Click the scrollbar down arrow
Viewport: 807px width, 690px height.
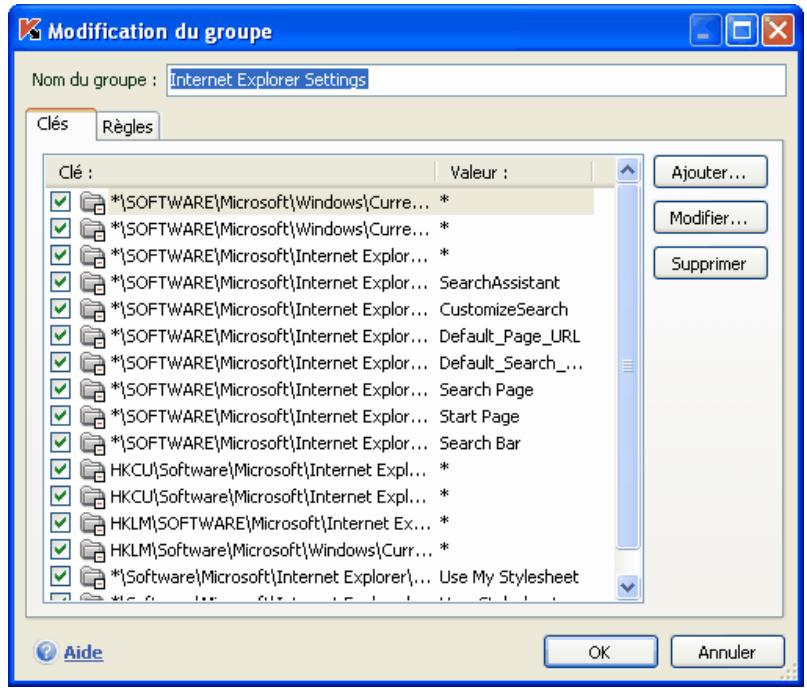coord(627,587)
